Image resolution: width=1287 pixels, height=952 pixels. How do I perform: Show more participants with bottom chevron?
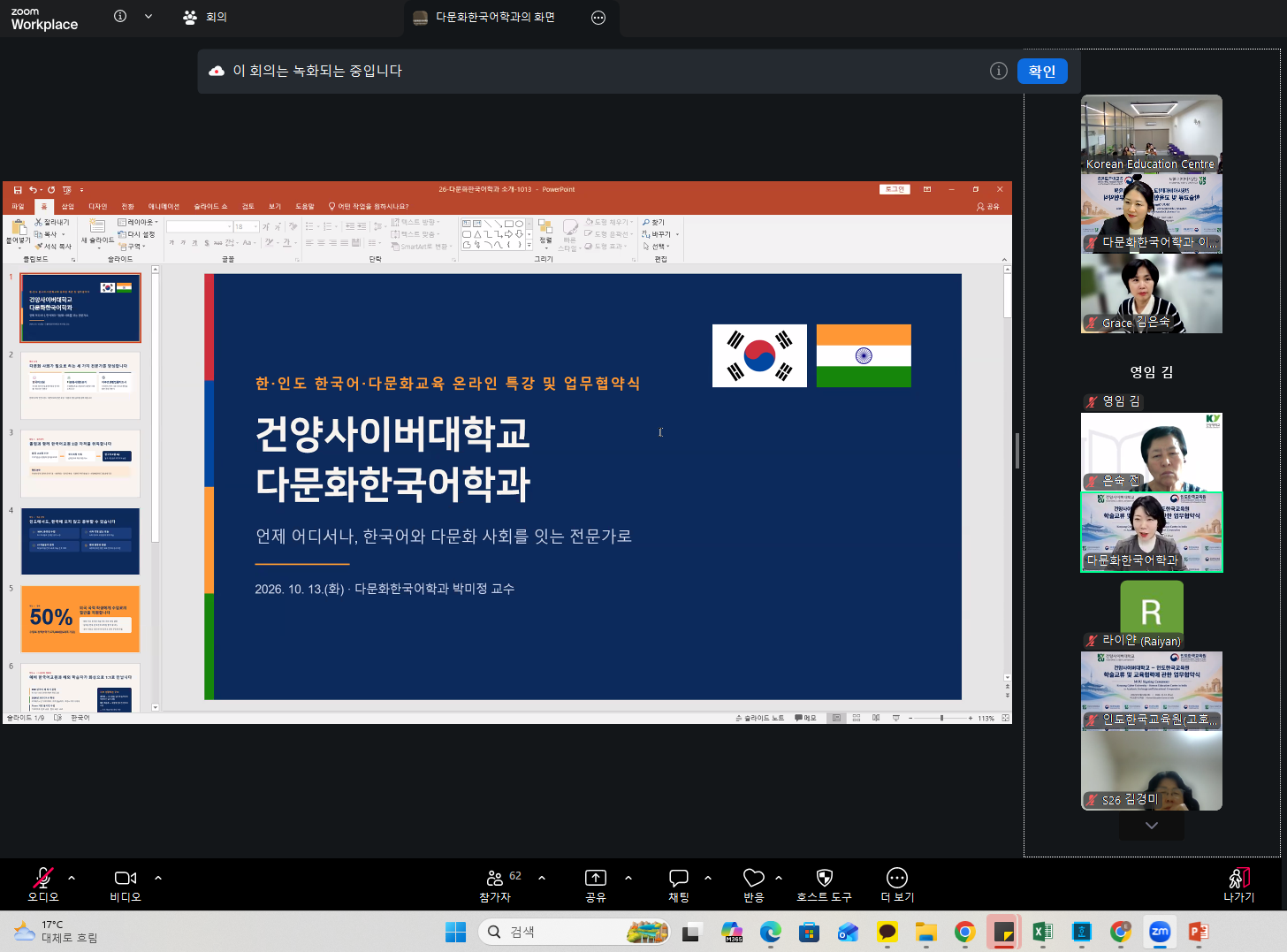point(1152,826)
